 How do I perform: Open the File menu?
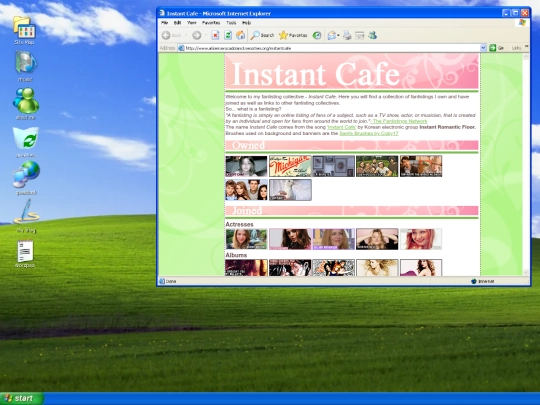pyautogui.click(x=165, y=23)
